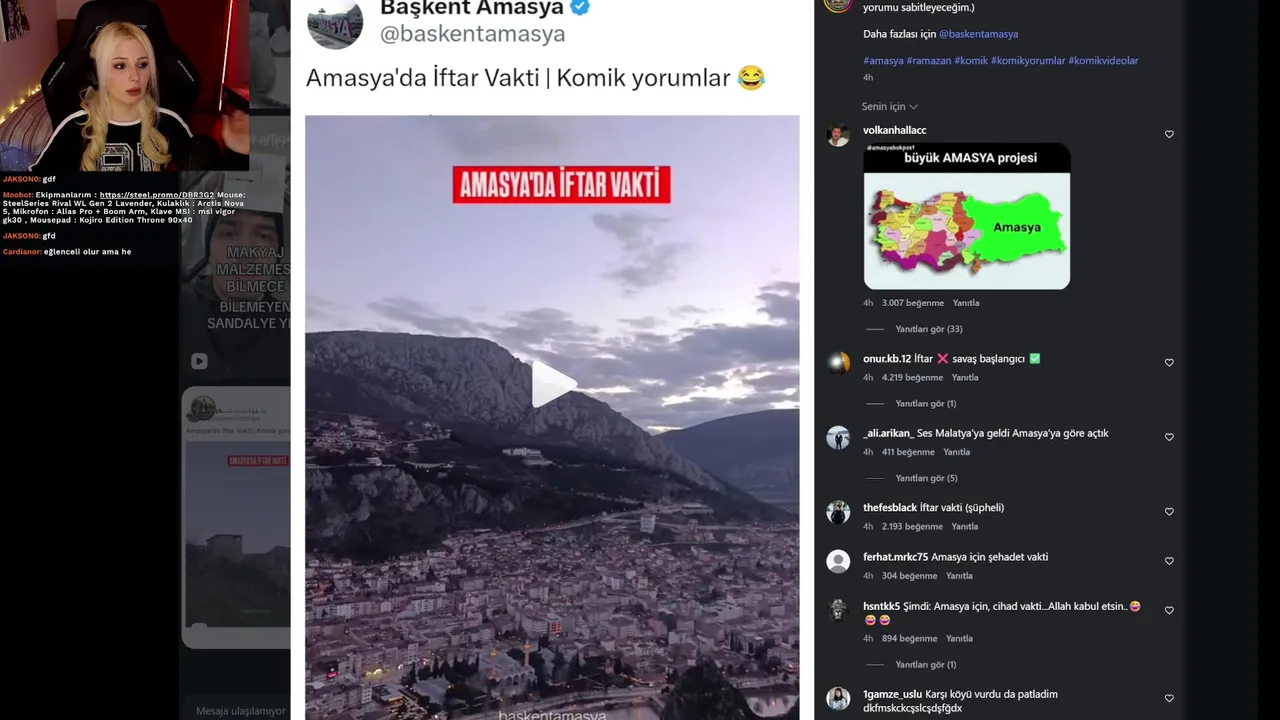The image size is (1280, 720).
Task: Expand 'Yanıtları gör (1)' under onur.kb.12
Action: [x=926, y=404]
